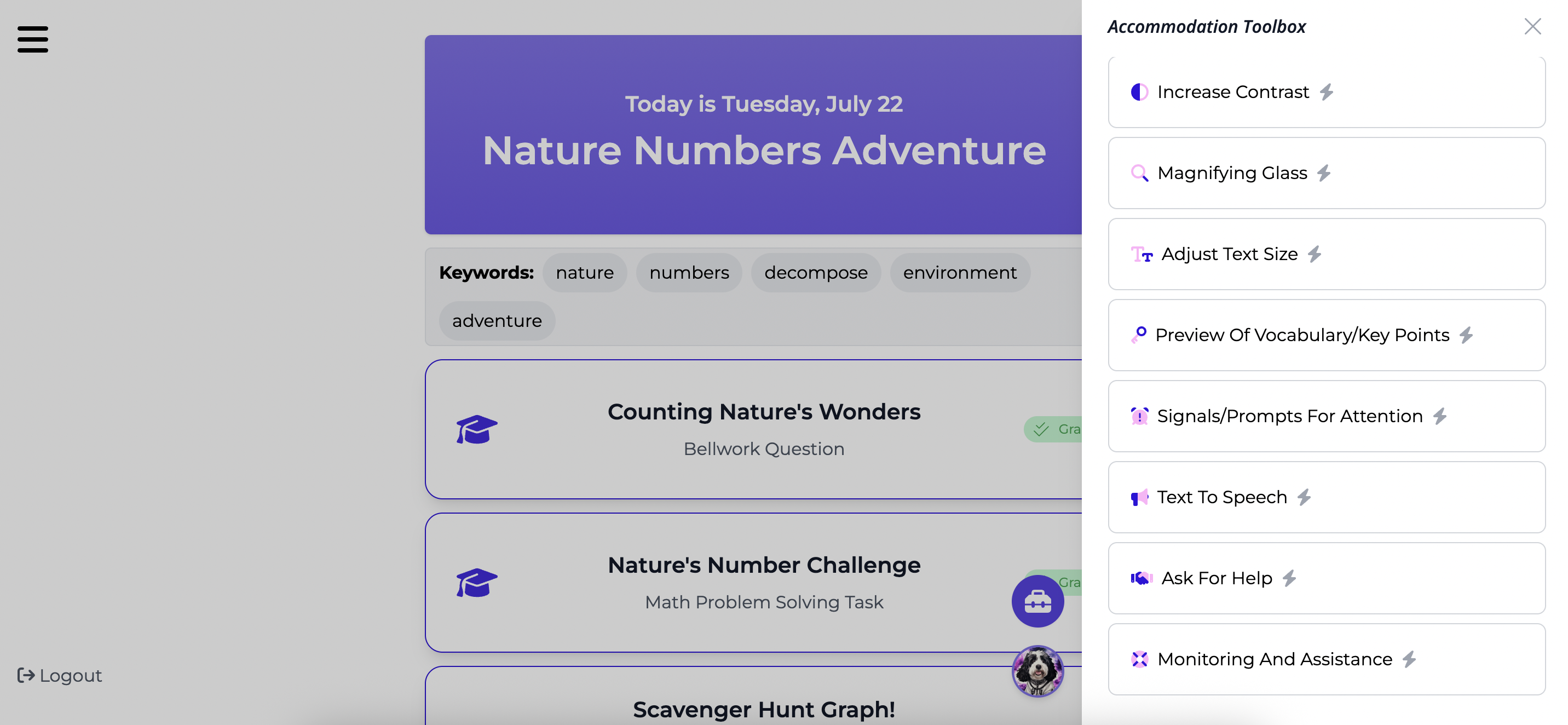Toggle Preview Of Vocabulary/Key Points
The image size is (1568, 725).
tap(1327, 335)
